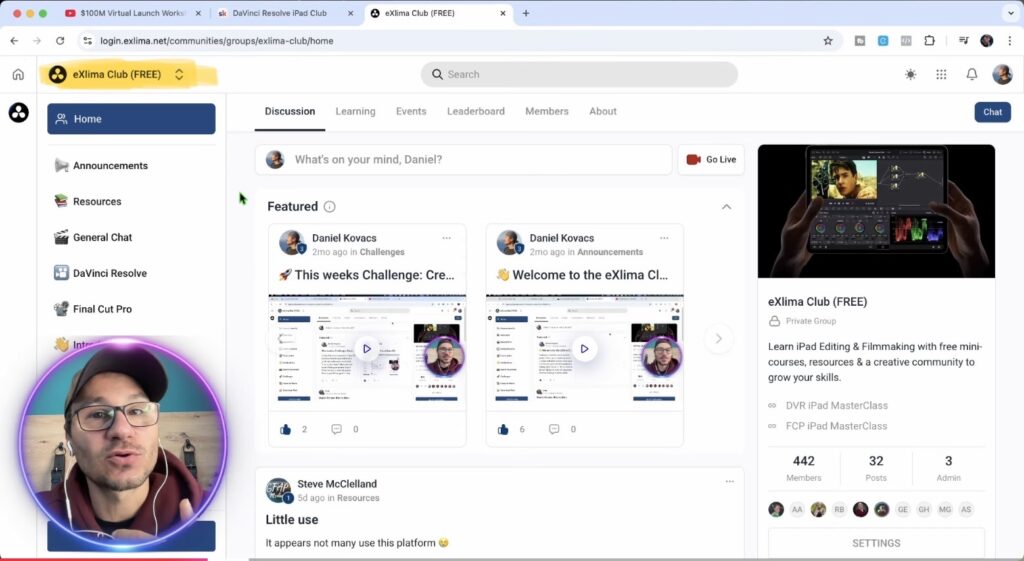Viewport: 1024px width, 561px height.
Task: Open the eXlima Club (FREE) group switcher
Action: [116, 74]
